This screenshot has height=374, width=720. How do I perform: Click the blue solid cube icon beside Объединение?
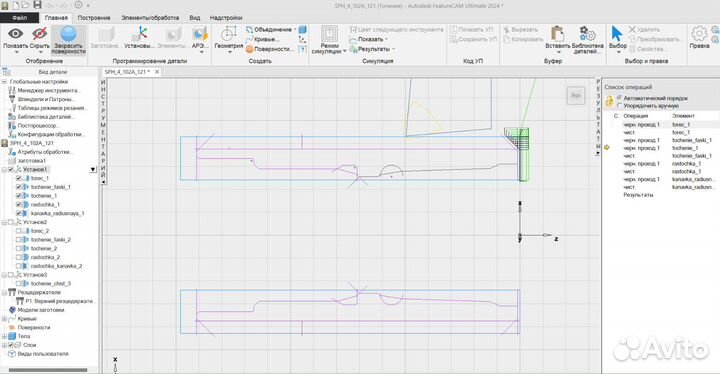pyautogui.click(x=303, y=29)
